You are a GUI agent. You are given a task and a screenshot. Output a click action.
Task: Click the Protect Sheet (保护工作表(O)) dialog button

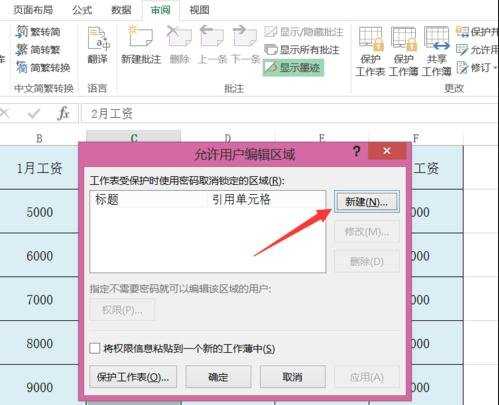133,377
